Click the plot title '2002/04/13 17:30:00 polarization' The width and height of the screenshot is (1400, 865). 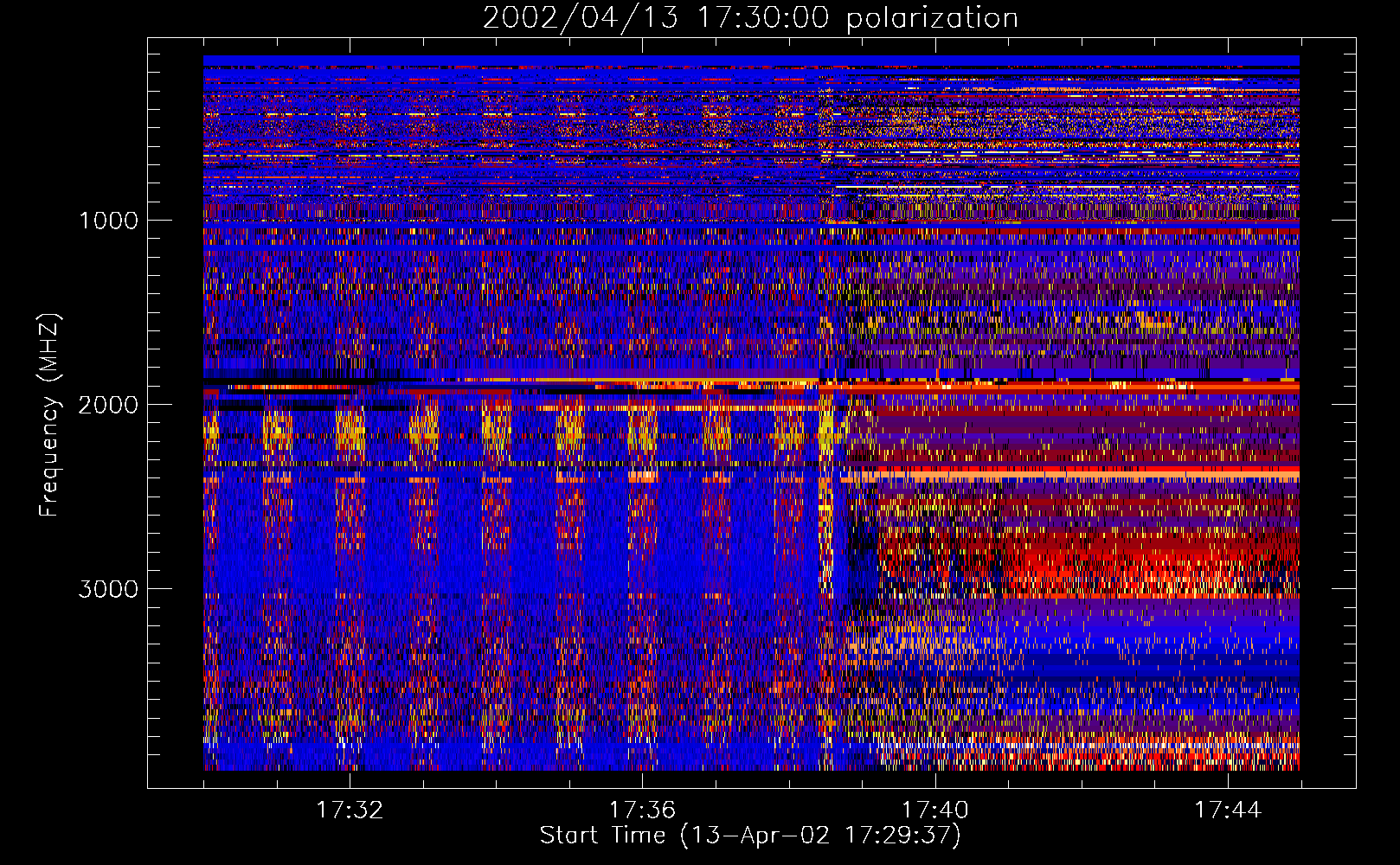click(750, 18)
